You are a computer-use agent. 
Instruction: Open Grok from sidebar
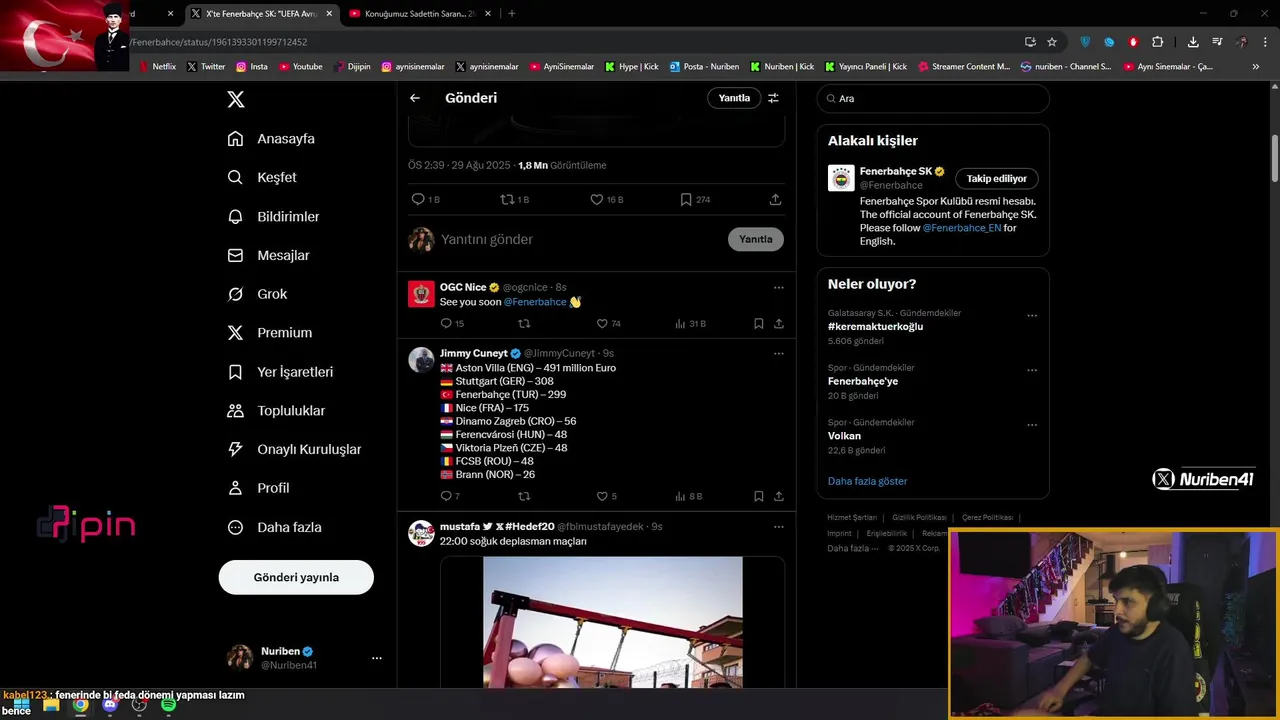coord(257,294)
